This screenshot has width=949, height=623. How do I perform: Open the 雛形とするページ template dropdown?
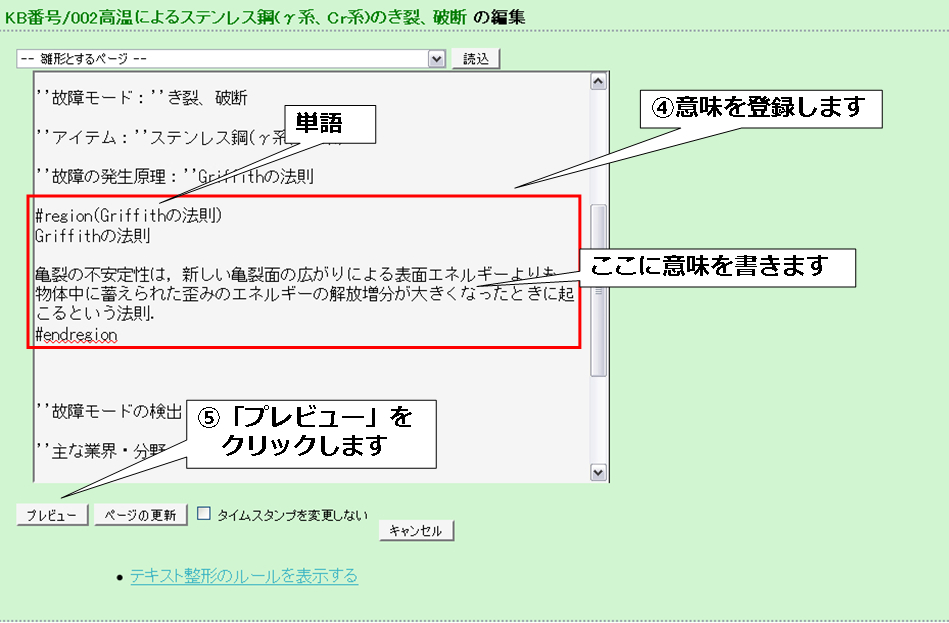point(222,59)
